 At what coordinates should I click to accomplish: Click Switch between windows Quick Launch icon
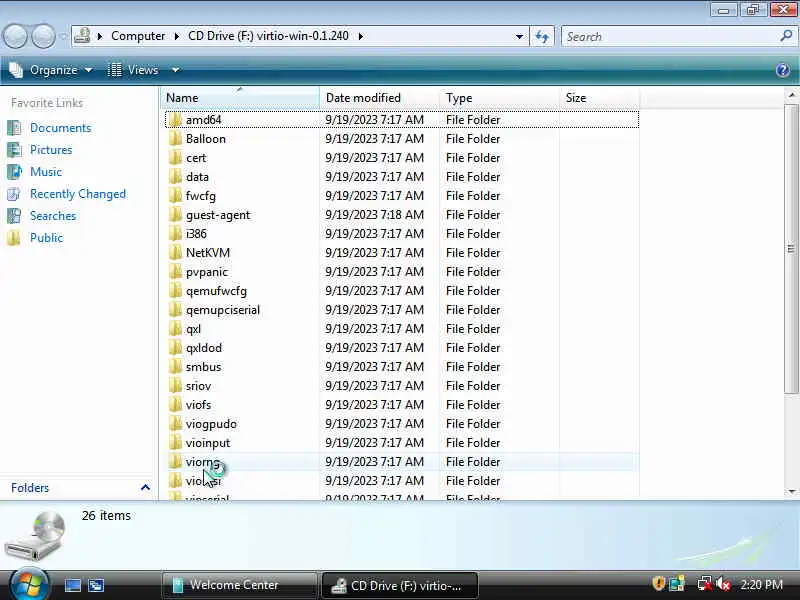[96, 585]
